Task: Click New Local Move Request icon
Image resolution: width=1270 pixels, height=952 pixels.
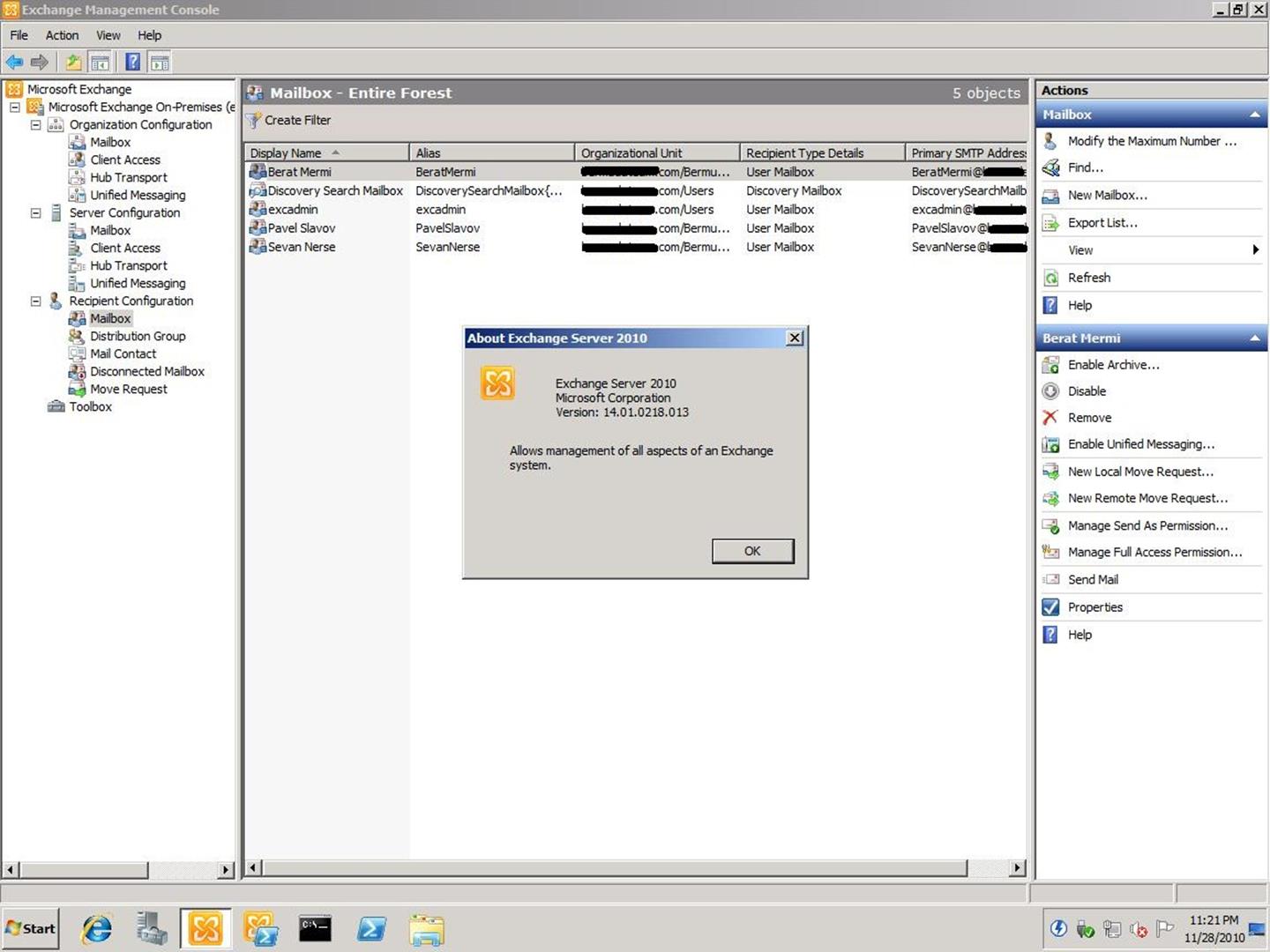Action: click(x=1050, y=472)
